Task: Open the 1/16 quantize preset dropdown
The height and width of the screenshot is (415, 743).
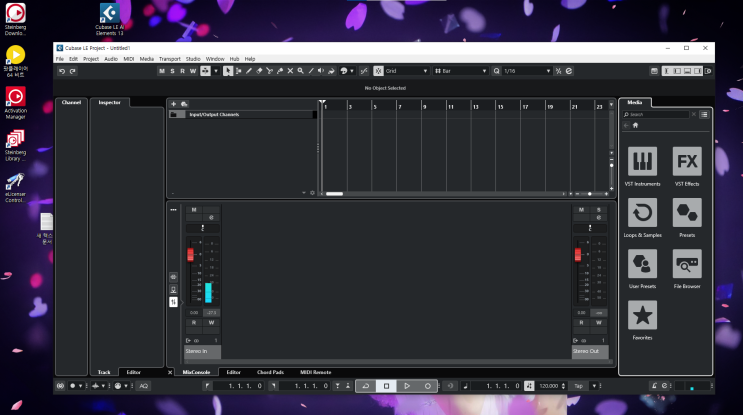Action: (525, 71)
